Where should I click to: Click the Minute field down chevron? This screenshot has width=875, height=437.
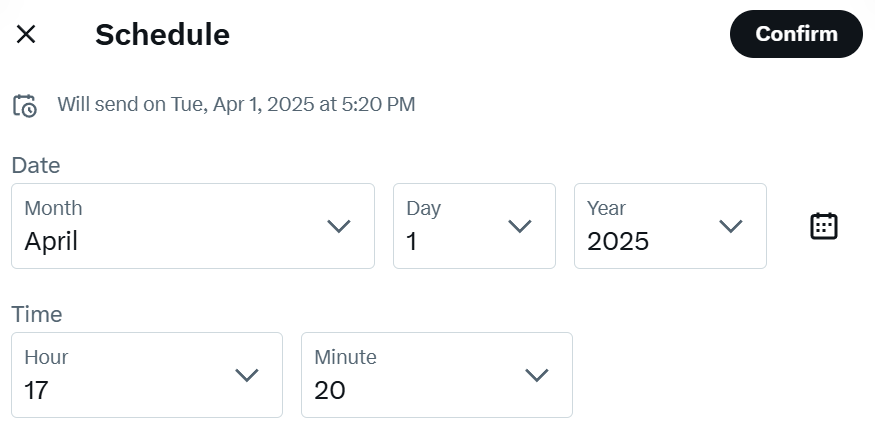click(537, 375)
